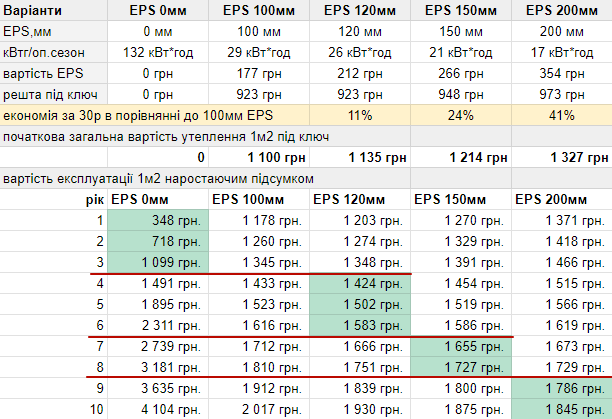
Task: Click the "11%" savings cell
Action: coord(360,115)
